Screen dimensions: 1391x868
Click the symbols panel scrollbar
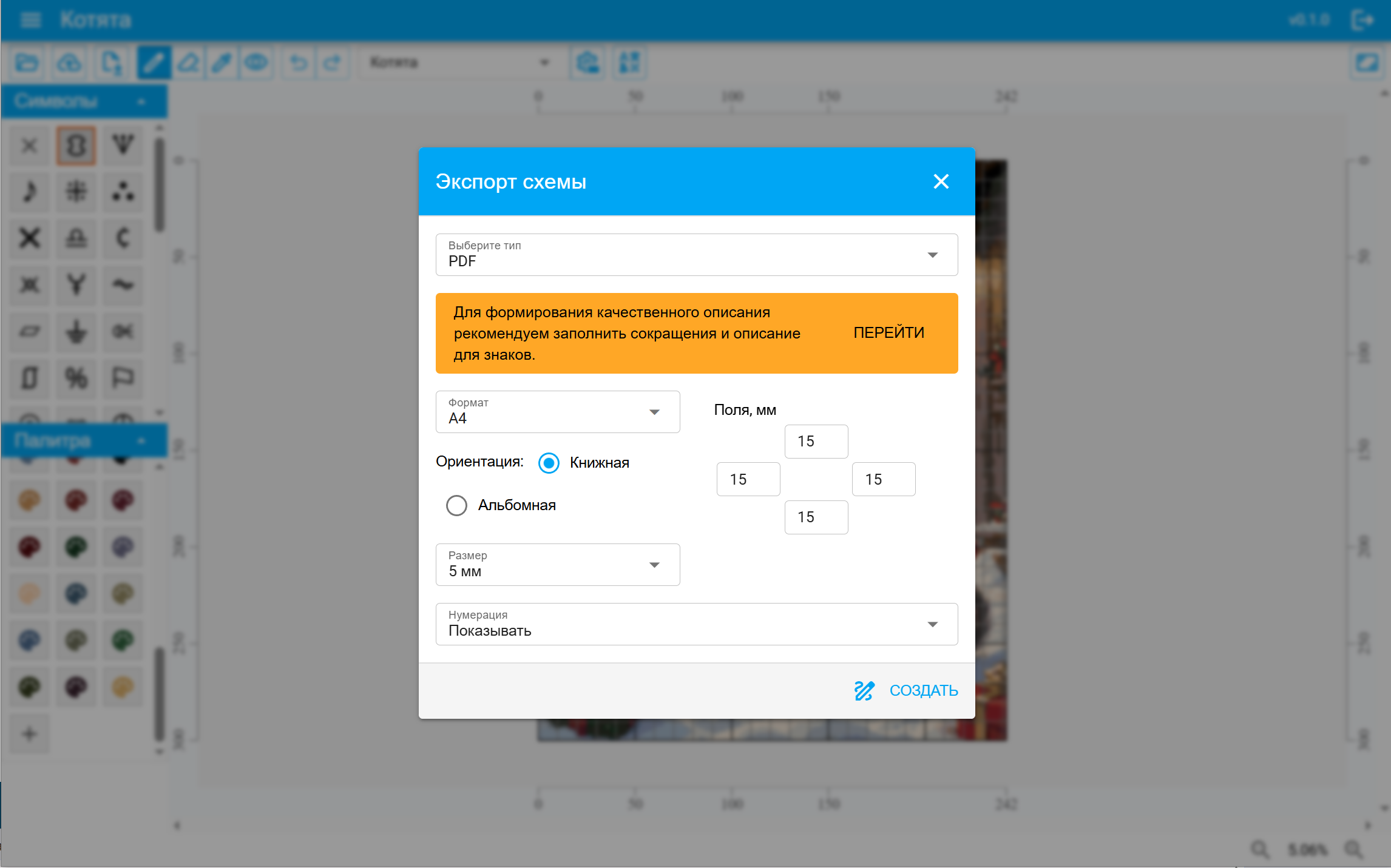click(x=160, y=185)
